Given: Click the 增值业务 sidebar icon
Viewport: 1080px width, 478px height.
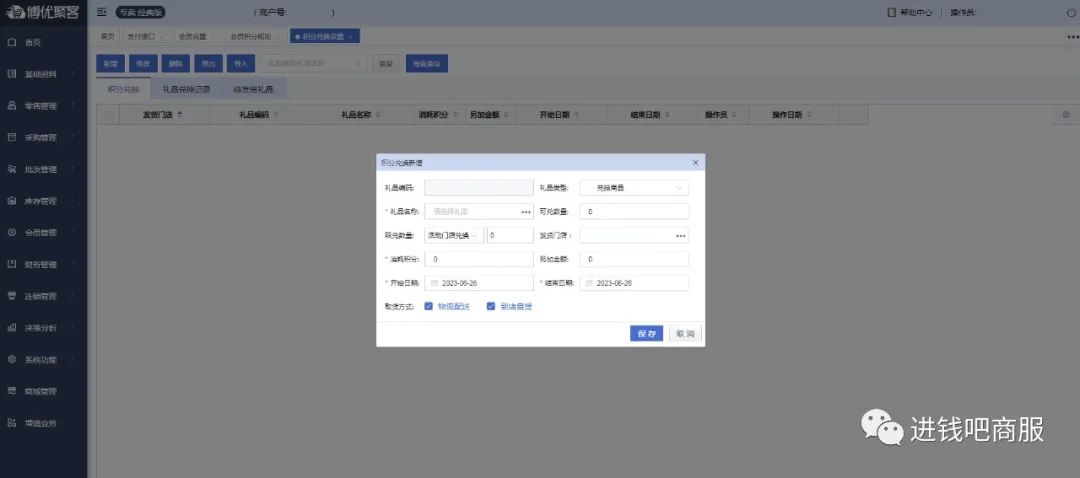Looking at the screenshot, I should (x=12, y=423).
